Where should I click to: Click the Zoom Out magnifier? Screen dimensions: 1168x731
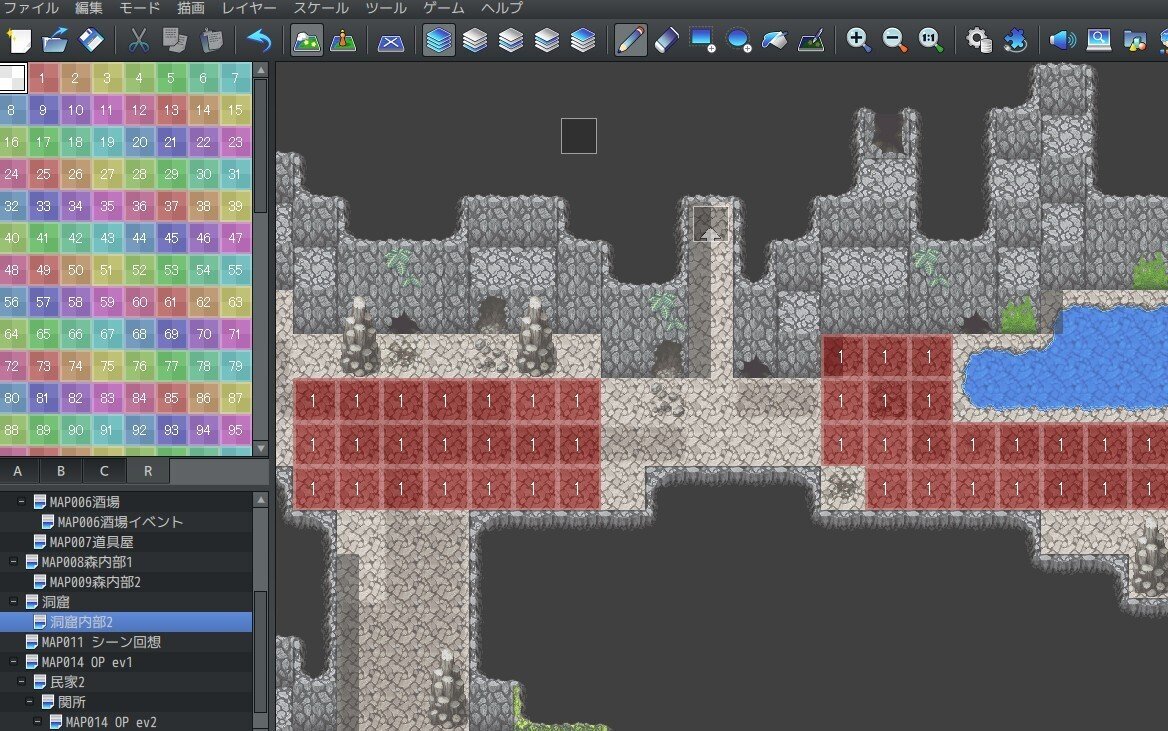(x=894, y=39)
